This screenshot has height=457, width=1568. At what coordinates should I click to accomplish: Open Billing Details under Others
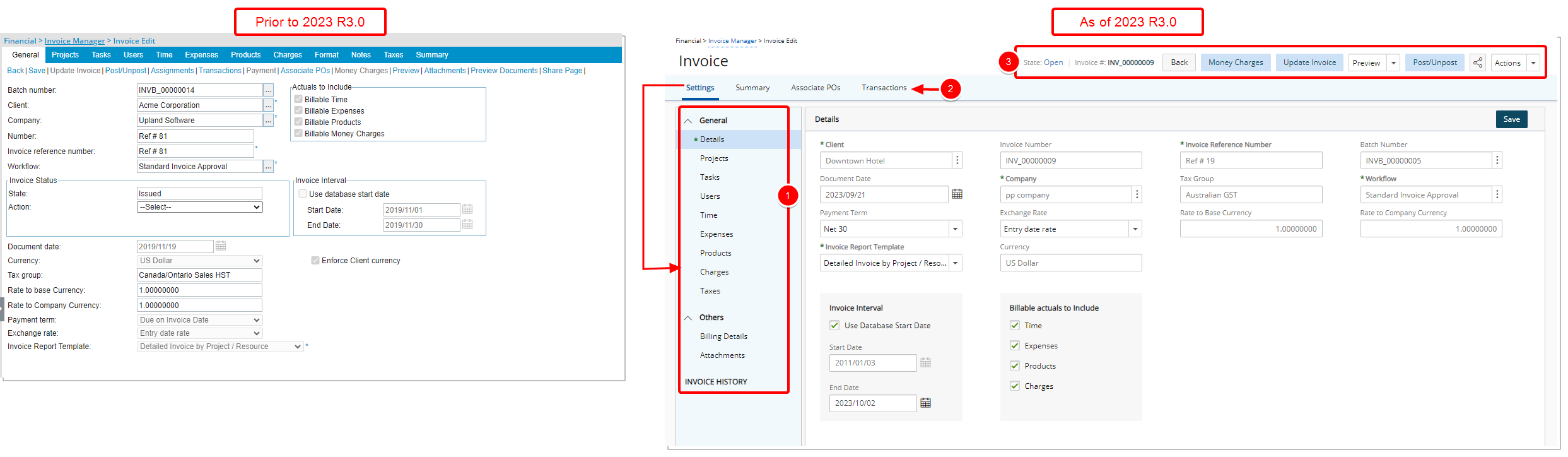coord(723,336)
